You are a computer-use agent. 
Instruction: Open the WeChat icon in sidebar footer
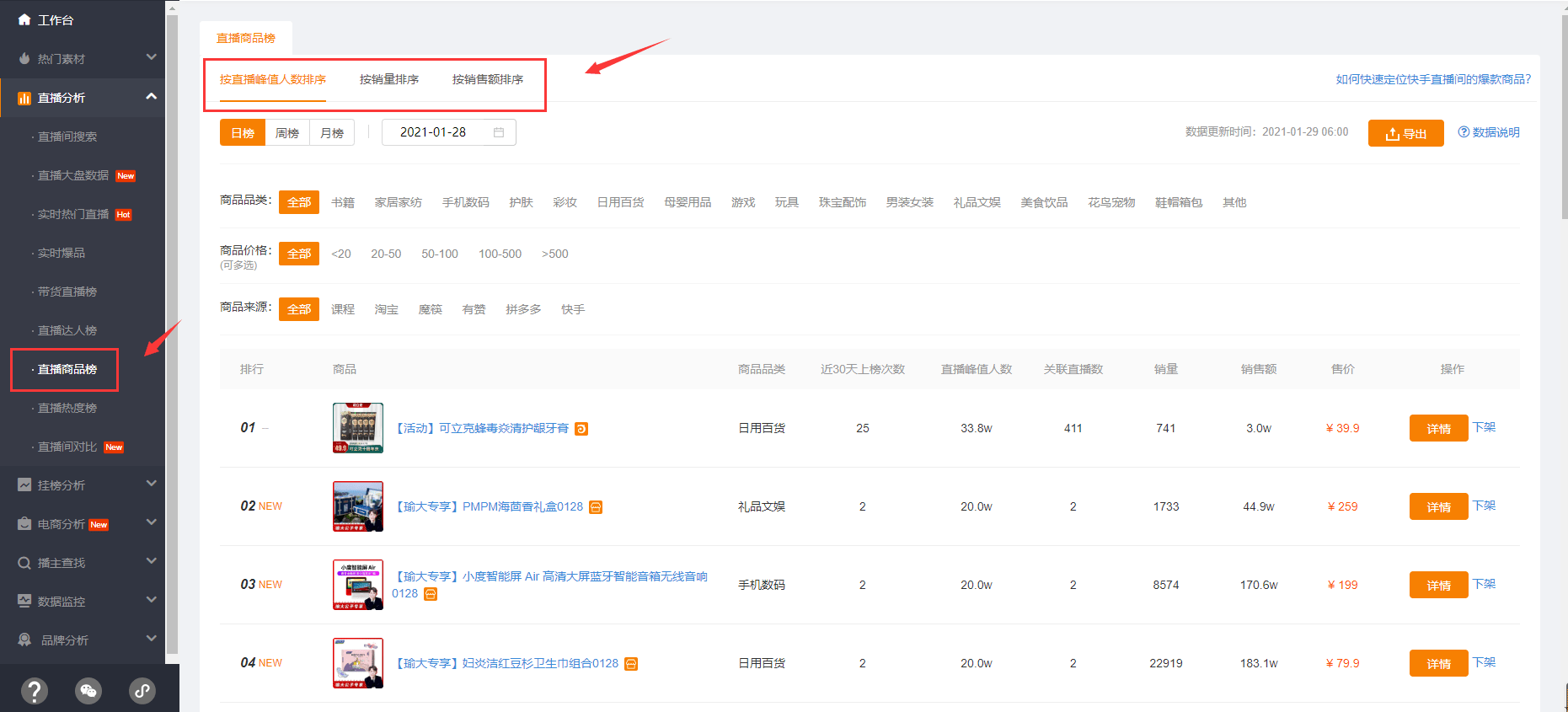tap(88, 691)
